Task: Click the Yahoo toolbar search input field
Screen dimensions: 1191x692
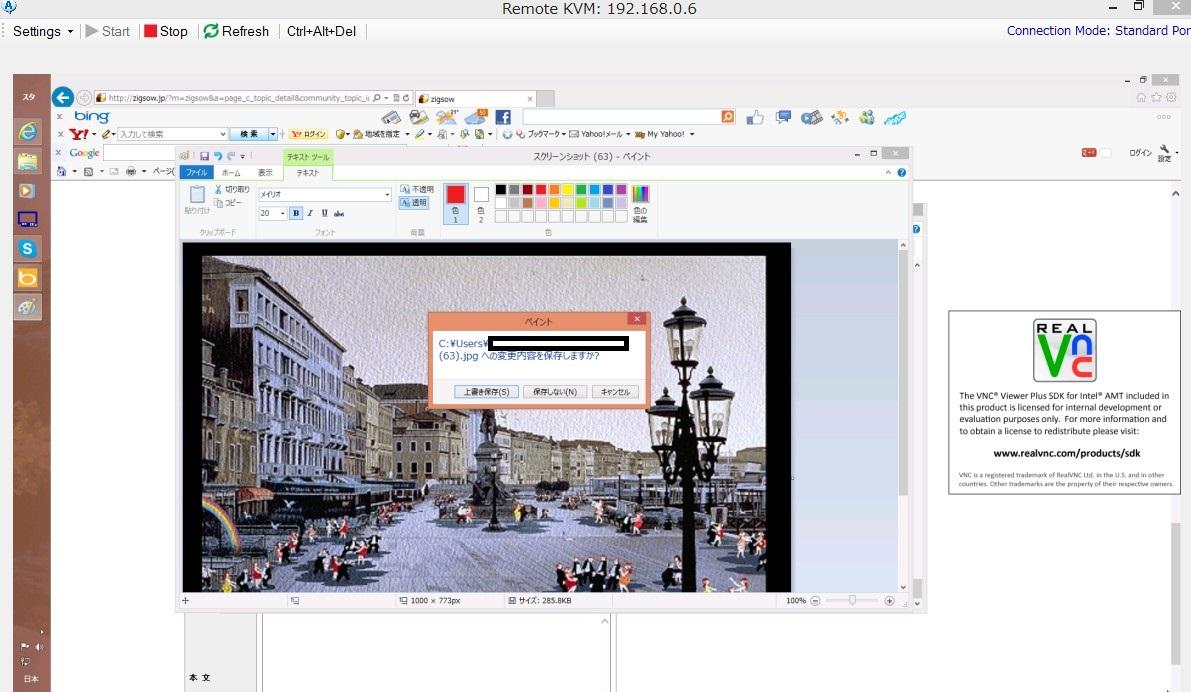Action: (x=172, y=134)
